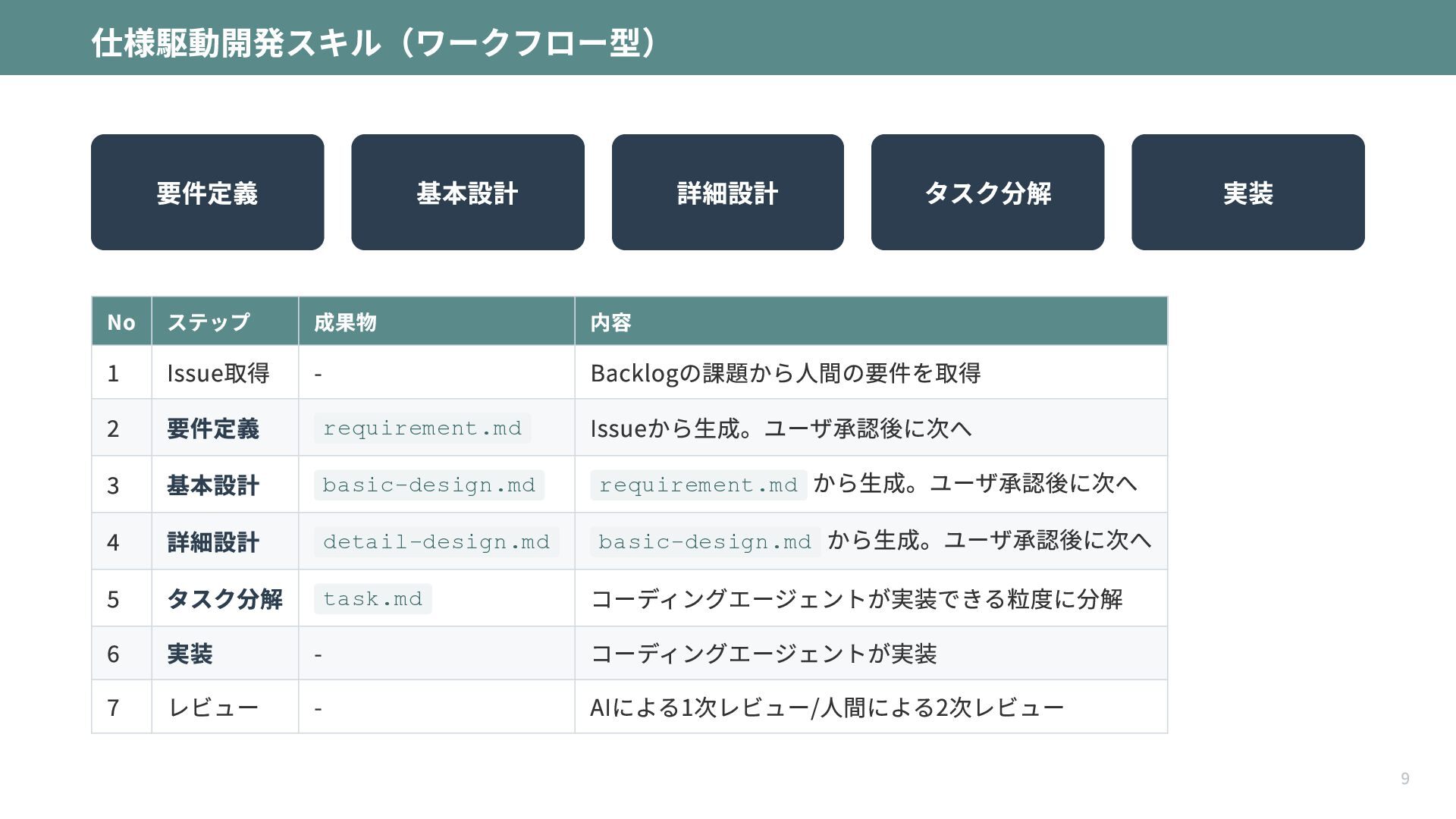Click the Issue取得 step cell
1456x819 pixels.
tap(218, 373)
